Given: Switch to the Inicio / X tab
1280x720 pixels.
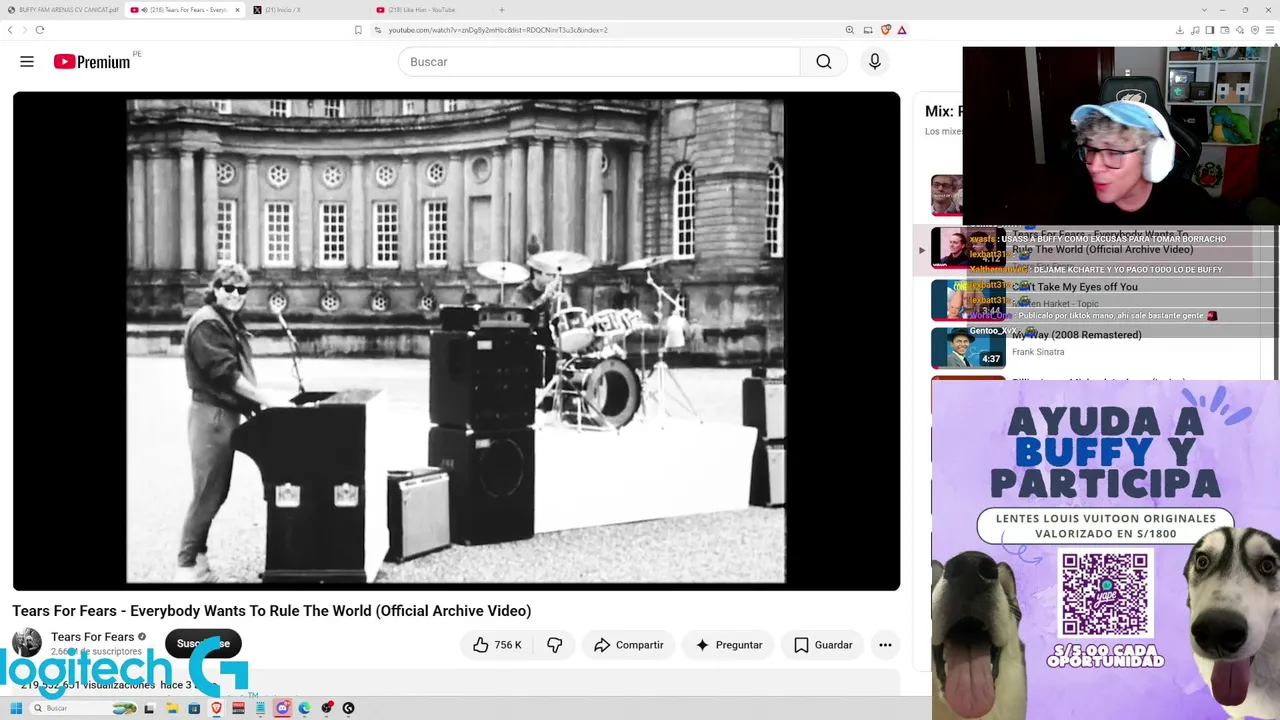Looking at the screenshot, I should pos(308,10).
